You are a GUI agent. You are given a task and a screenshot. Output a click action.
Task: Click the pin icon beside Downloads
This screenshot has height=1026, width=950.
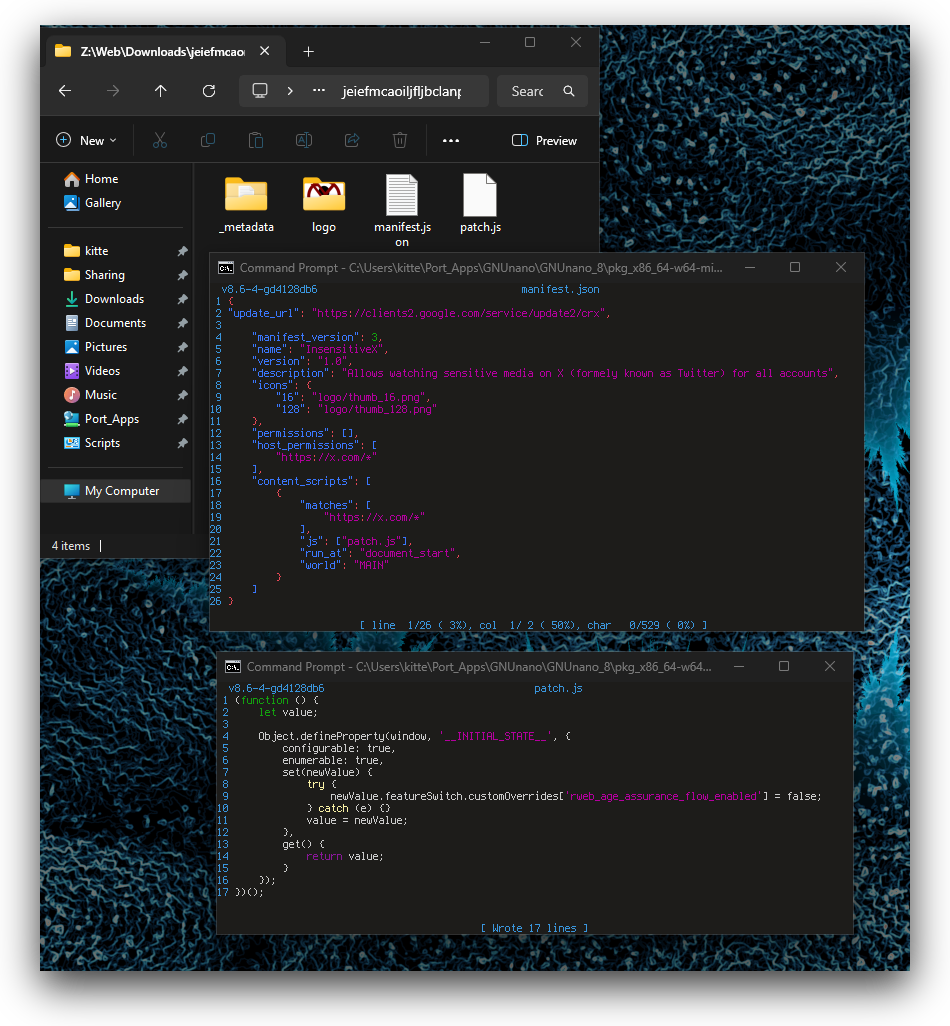pyautogui.click(x=183, y=299)
